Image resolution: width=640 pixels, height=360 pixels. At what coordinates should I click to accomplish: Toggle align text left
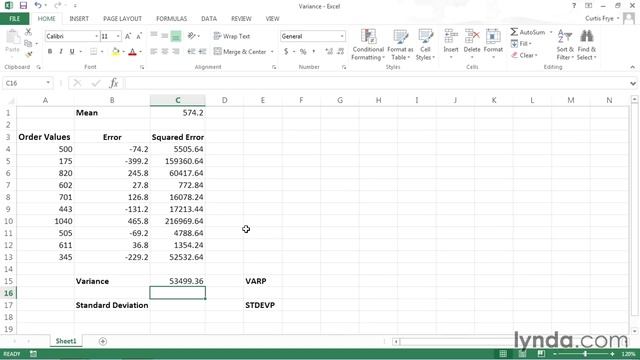153,51
